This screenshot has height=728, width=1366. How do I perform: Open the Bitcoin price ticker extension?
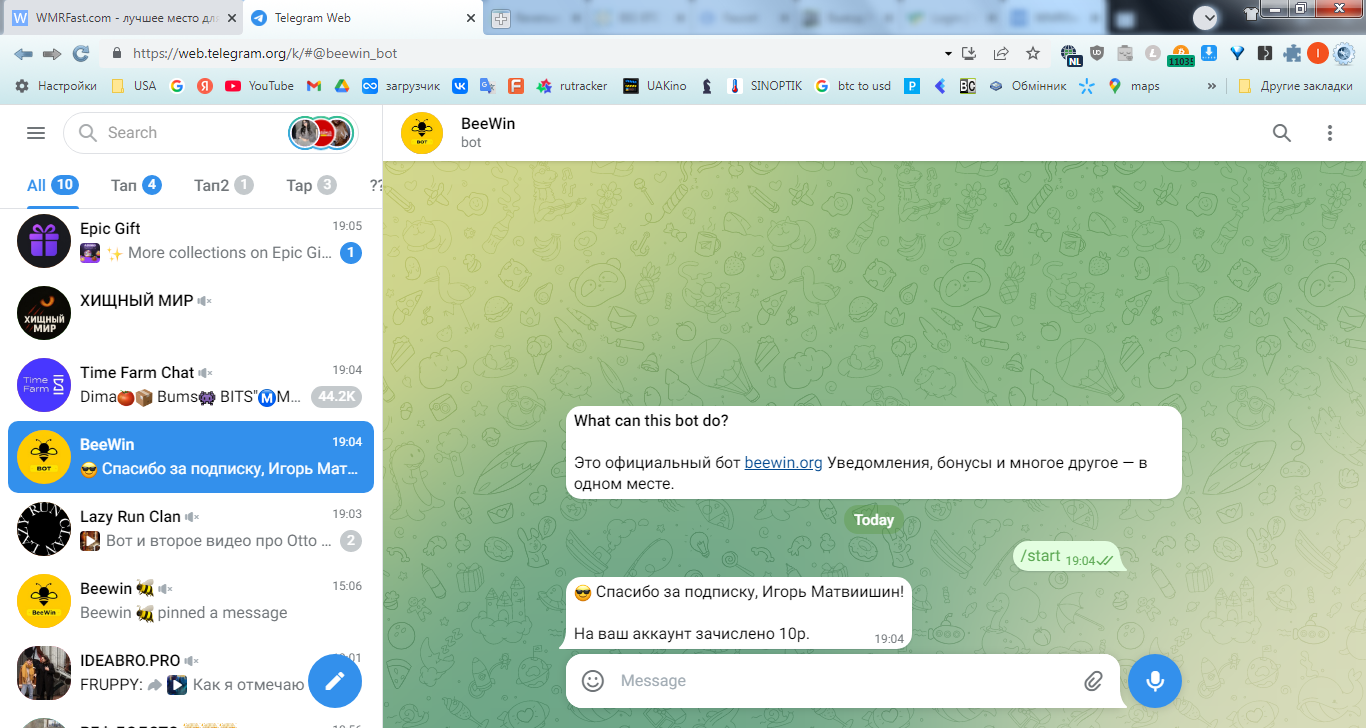pyautogui.click(x=1181, y=55)
